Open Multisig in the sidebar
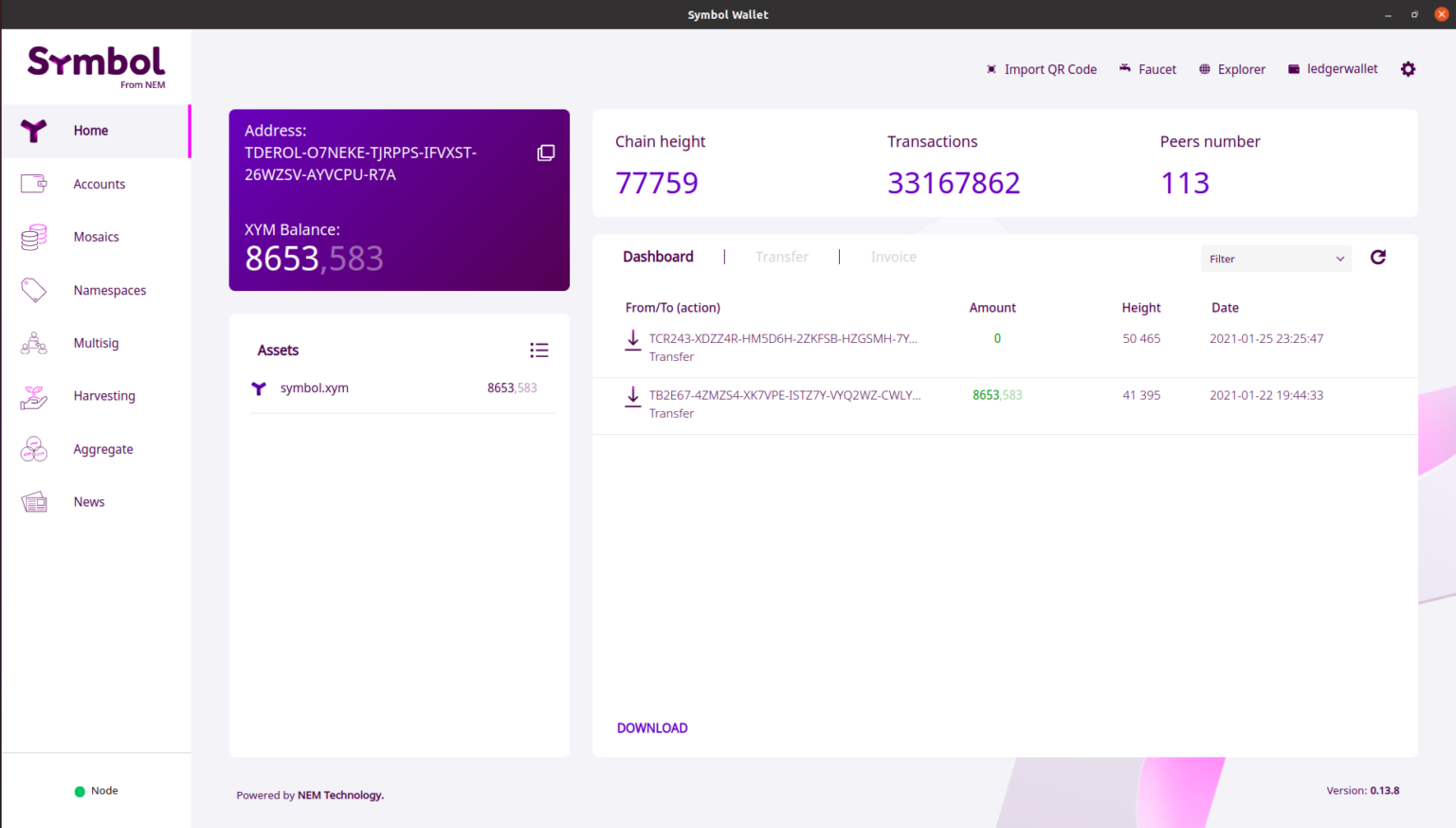 click(96, 343)
